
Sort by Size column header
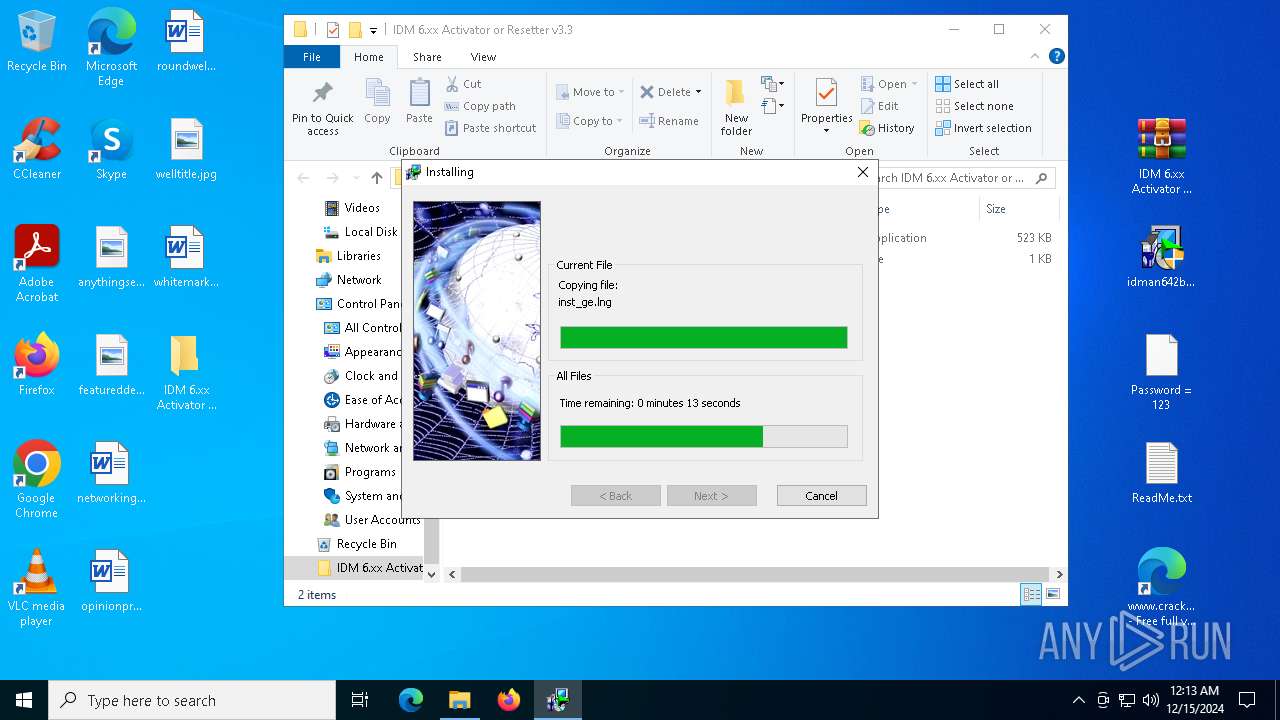point(1017,209)
